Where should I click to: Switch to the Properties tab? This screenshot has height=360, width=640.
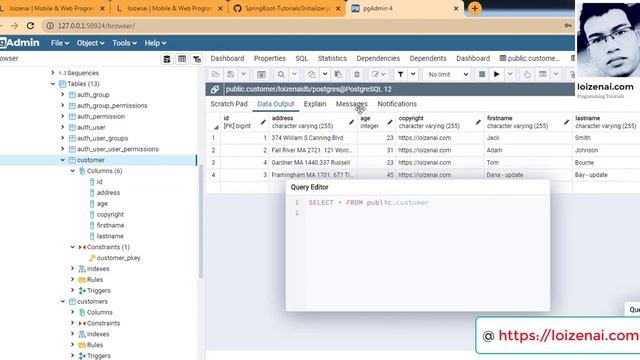tap(269, 58)
